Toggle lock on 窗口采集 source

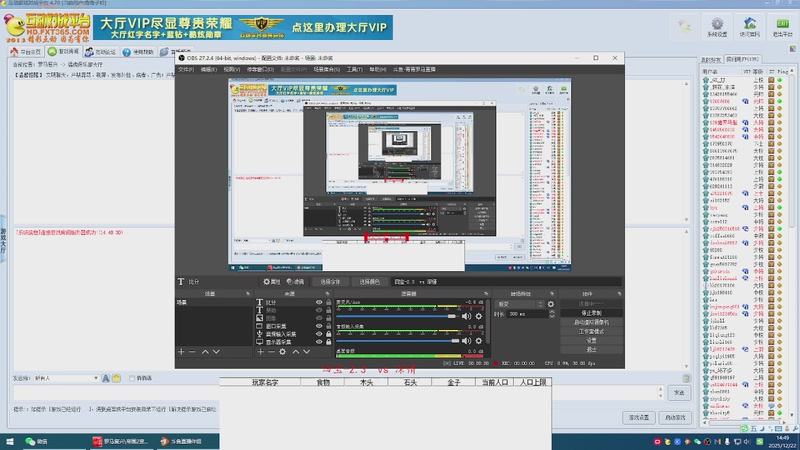click(329, 326)
